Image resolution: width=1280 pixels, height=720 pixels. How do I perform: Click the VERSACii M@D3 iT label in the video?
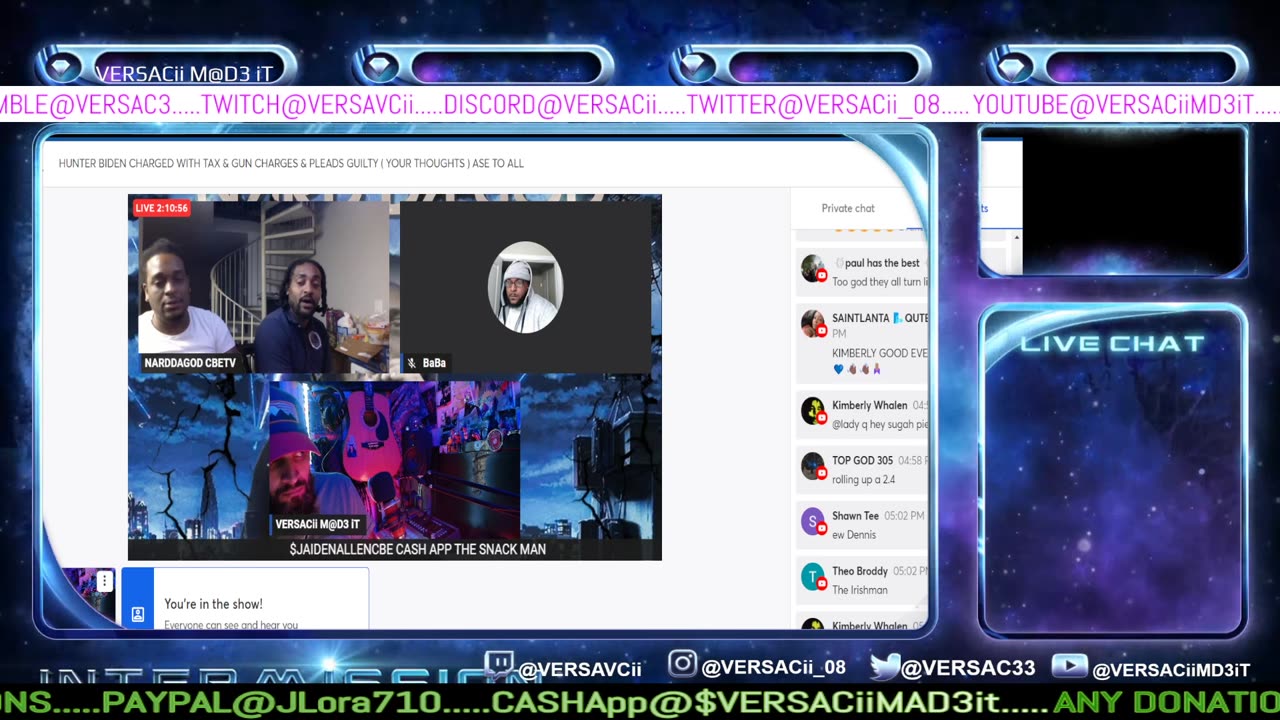click(x=317, y=524)
